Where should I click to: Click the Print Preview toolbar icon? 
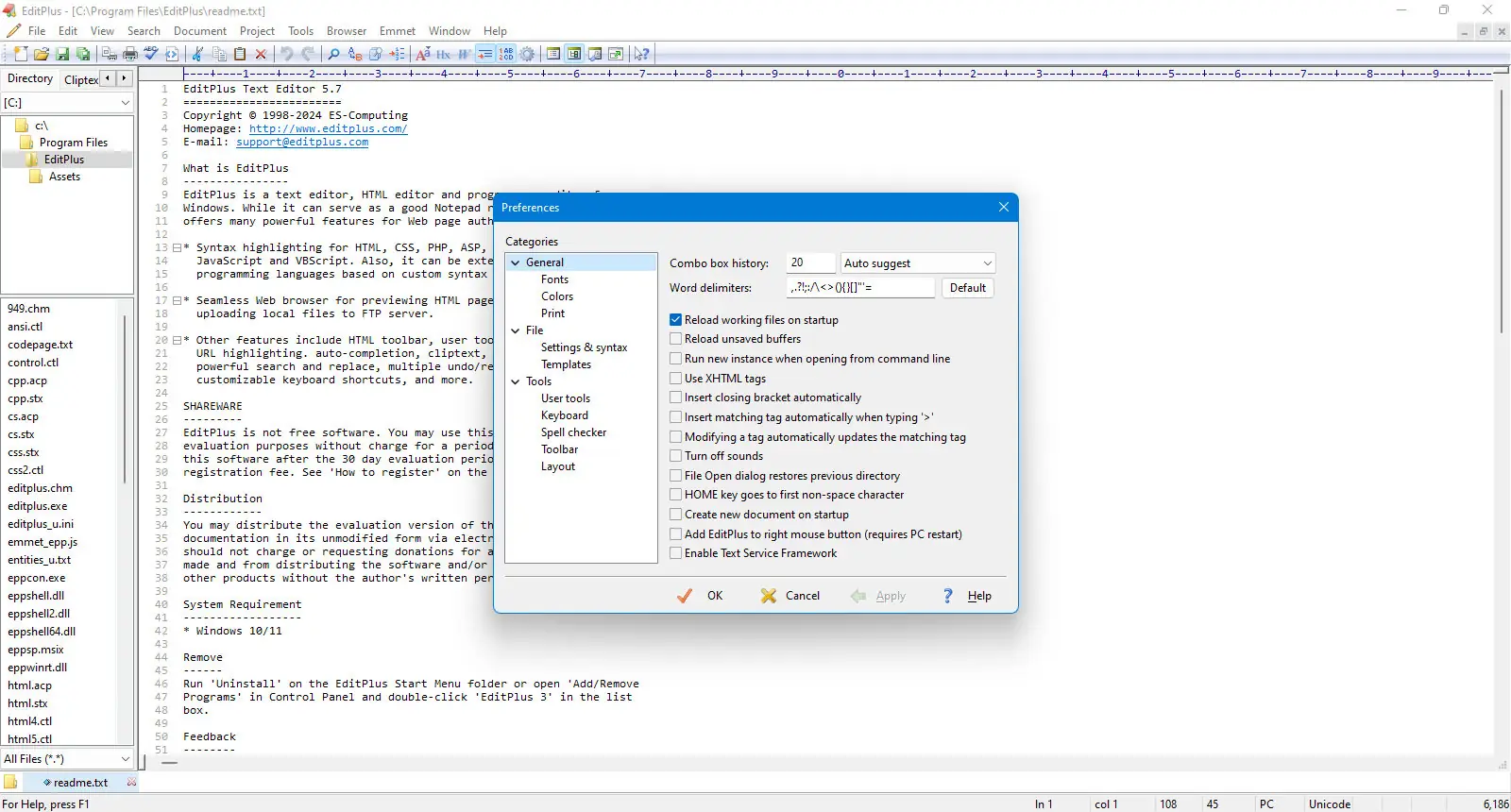(x=110, y=54)
